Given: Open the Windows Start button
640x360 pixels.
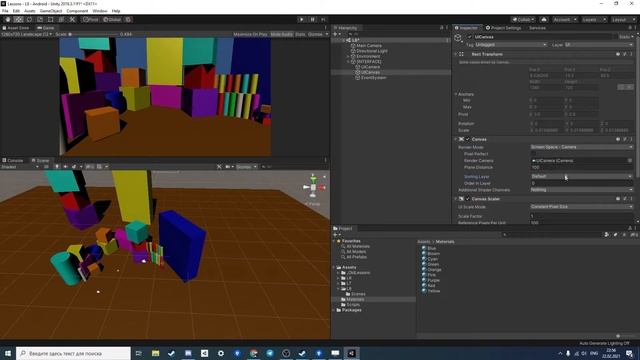Looking at the screenshot, I should (8, 353).
